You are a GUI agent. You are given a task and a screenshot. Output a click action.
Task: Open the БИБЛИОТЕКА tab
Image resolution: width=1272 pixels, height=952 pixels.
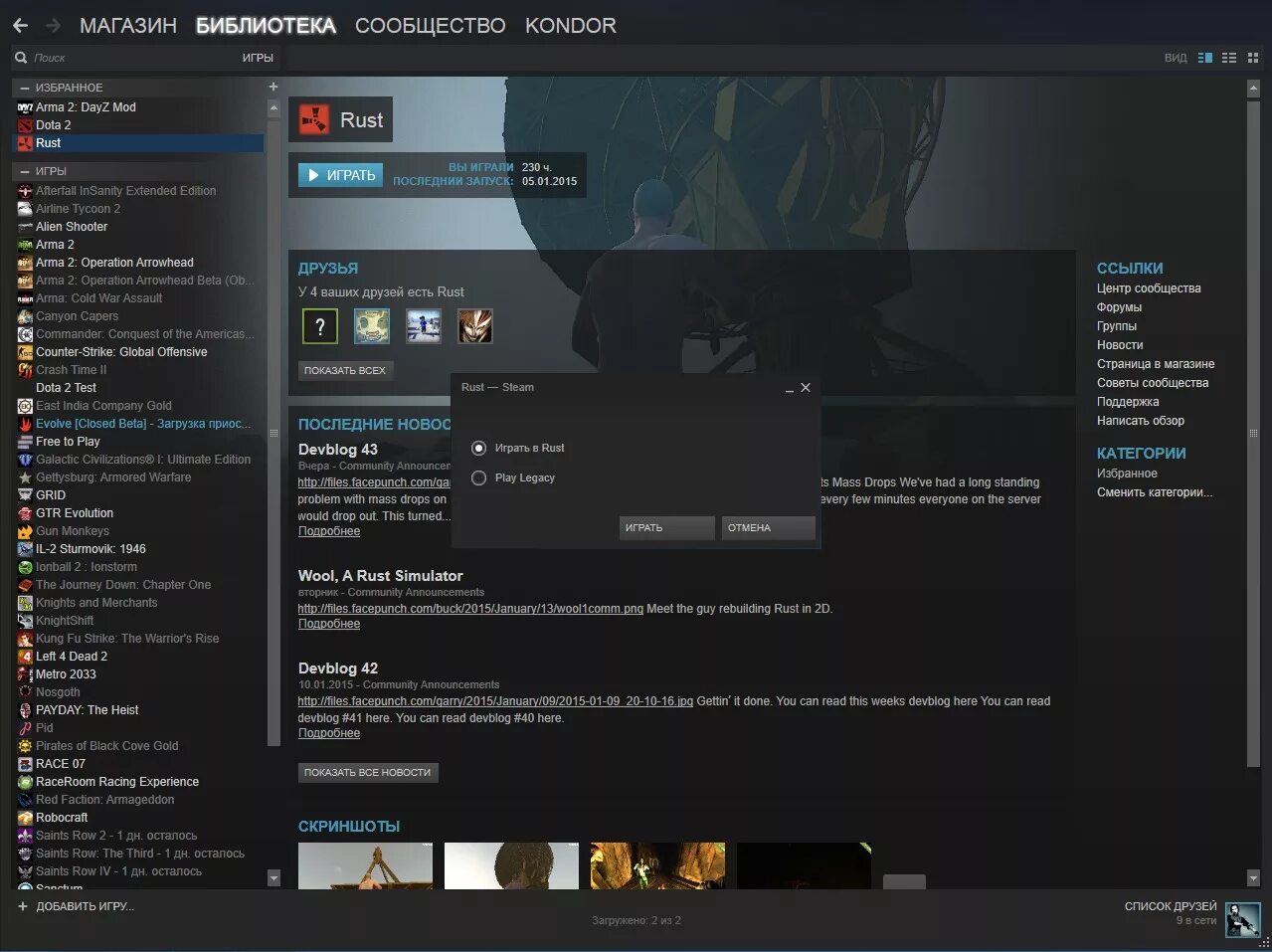coord(266,26)
